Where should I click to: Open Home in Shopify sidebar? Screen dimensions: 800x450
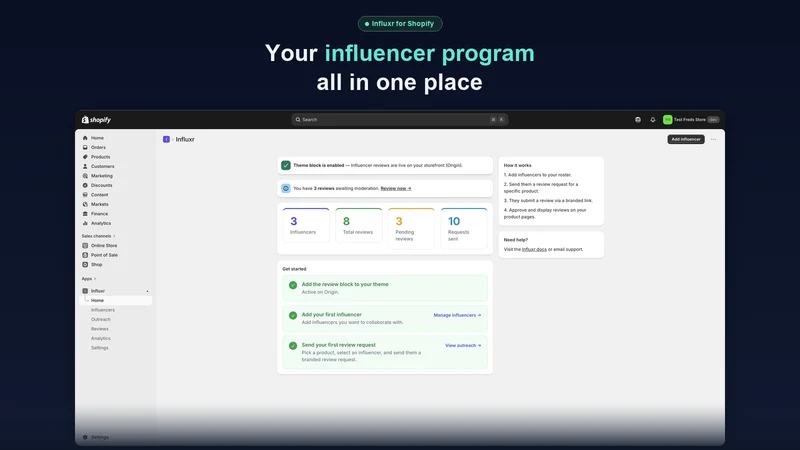click(x=97, y=138)
